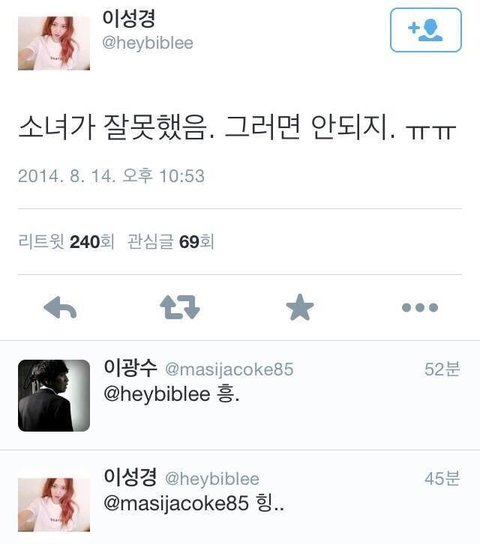This screenshot has width=480, height=544.
Task: Tap the reply arrow icon
Action: [x=60, y=307]
